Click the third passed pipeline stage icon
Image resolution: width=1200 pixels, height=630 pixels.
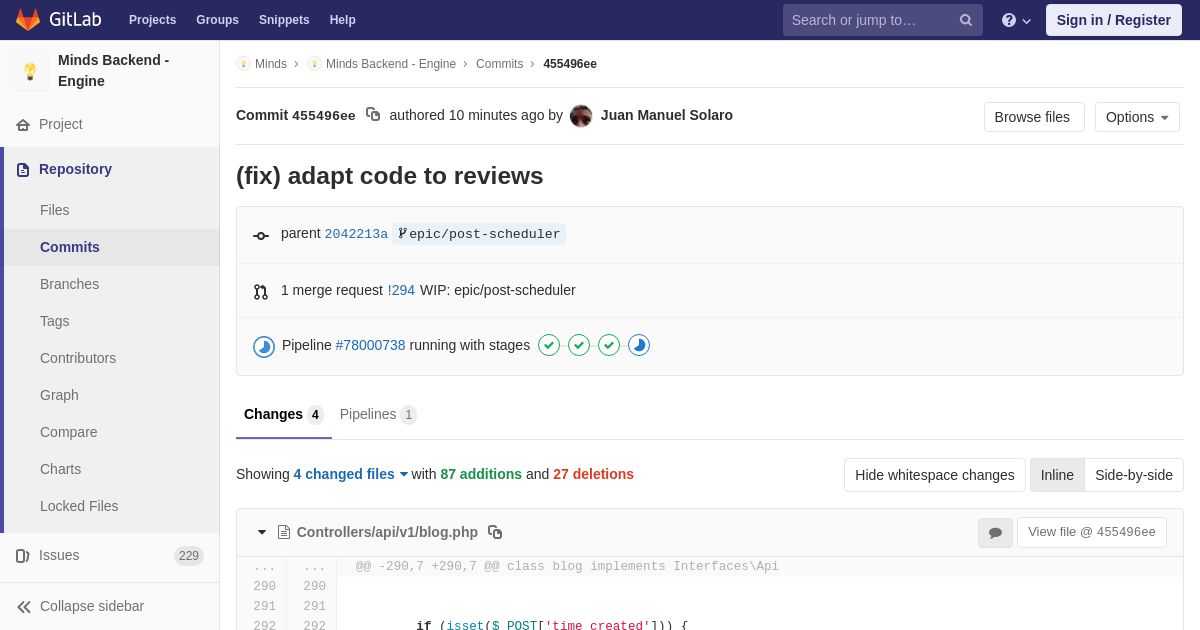coord(609,345)
